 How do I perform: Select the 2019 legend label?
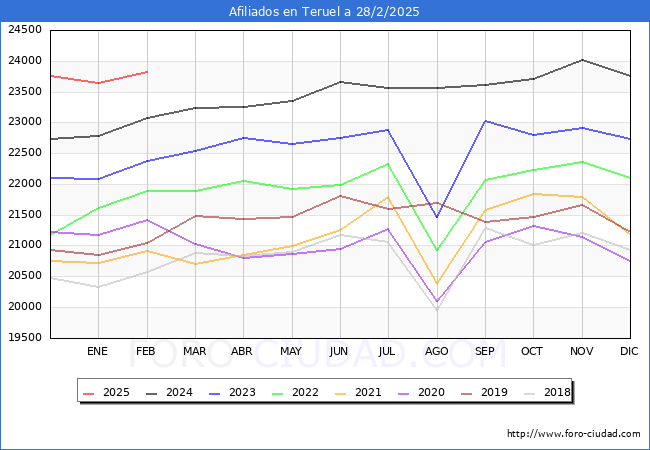click(495, 392)
